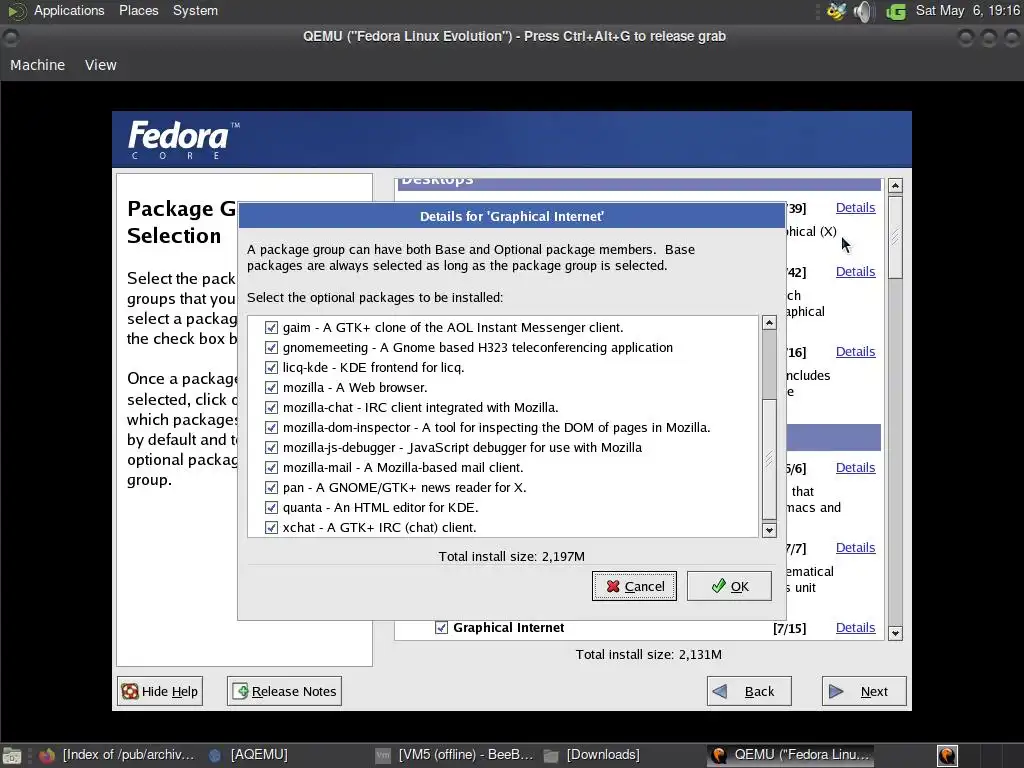
Task: Select the QEMU Fedora Linux taskbar entry
Action: coord(791,755)
